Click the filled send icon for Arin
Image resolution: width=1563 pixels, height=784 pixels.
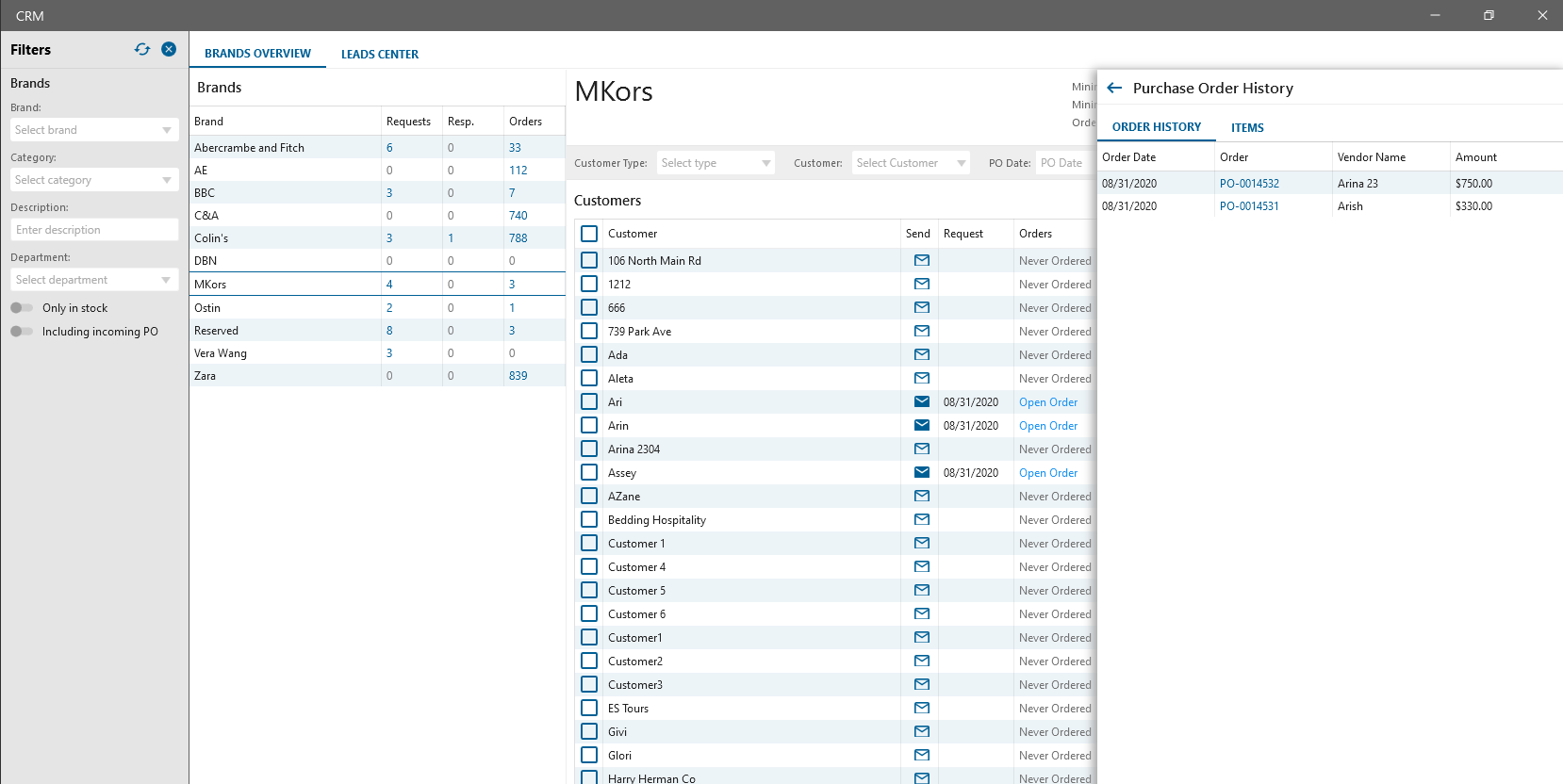pos(922,425)
